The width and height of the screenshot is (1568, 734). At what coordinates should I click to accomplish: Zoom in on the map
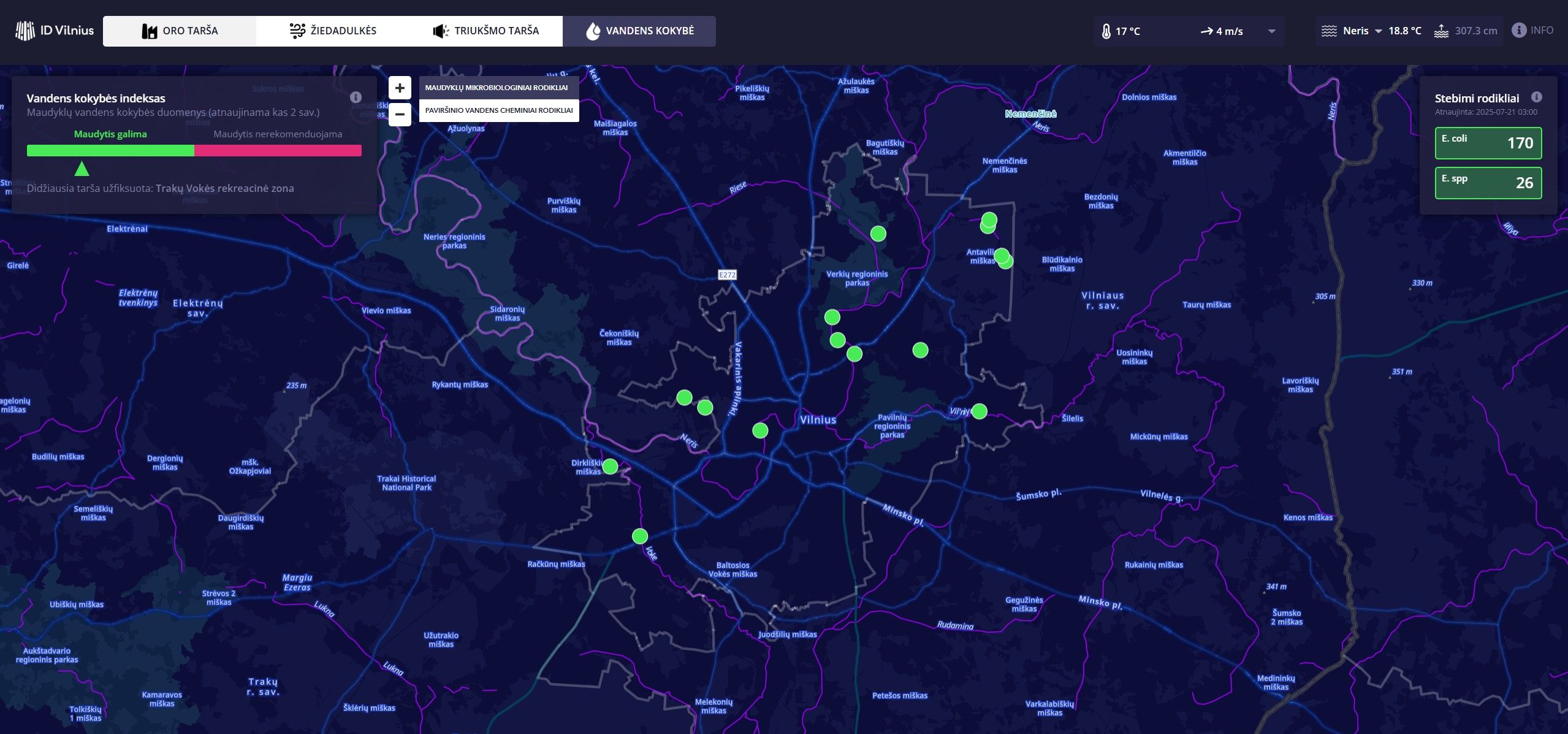(x=400, y=88)
